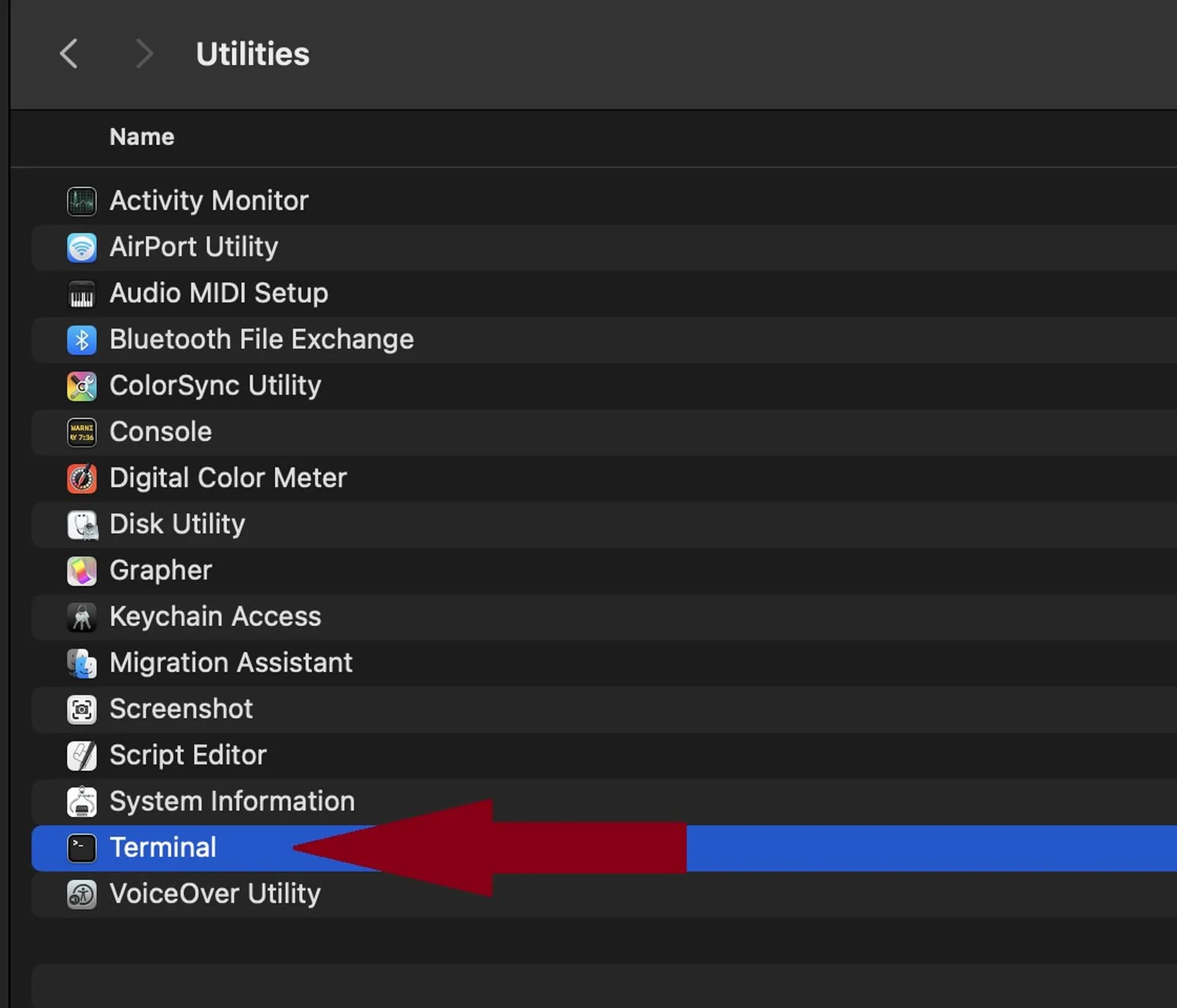The image size is (1177, 1008).
Task: Click the Disk Utility icon
Action: (82, 525)
